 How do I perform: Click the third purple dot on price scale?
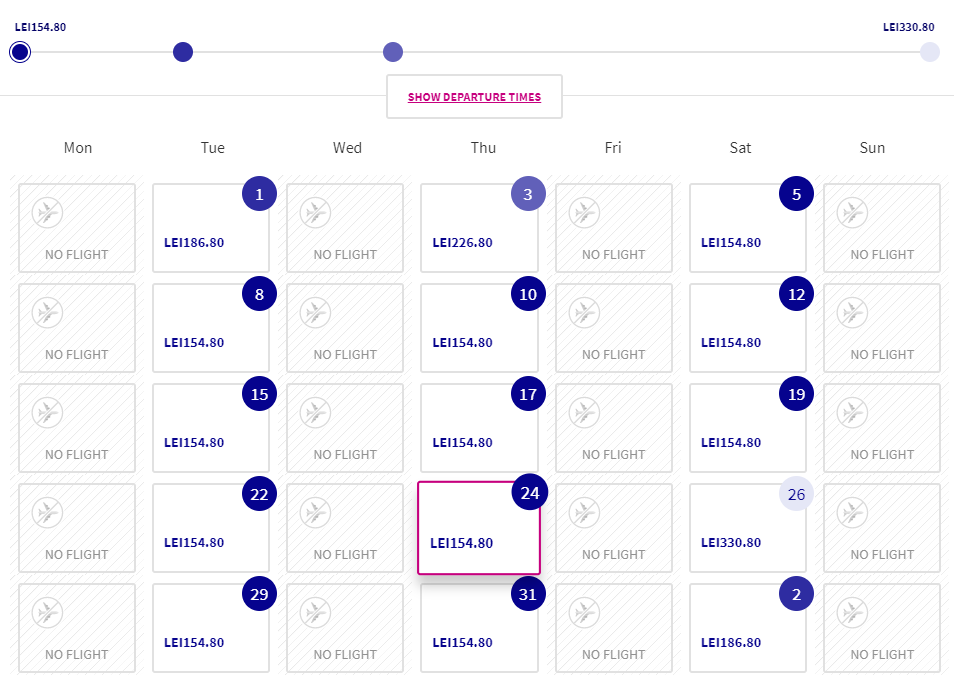[x=392, y=52]
